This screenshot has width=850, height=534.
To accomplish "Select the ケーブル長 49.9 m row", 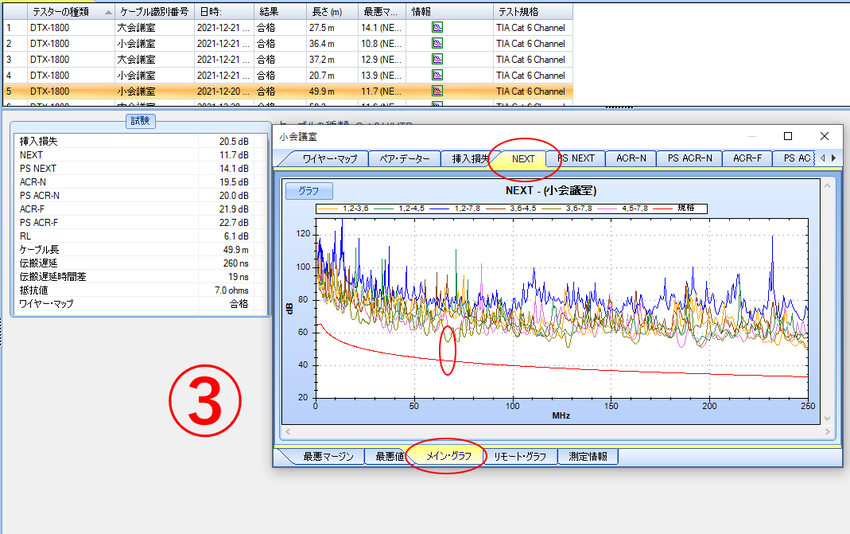I will 140,250.
